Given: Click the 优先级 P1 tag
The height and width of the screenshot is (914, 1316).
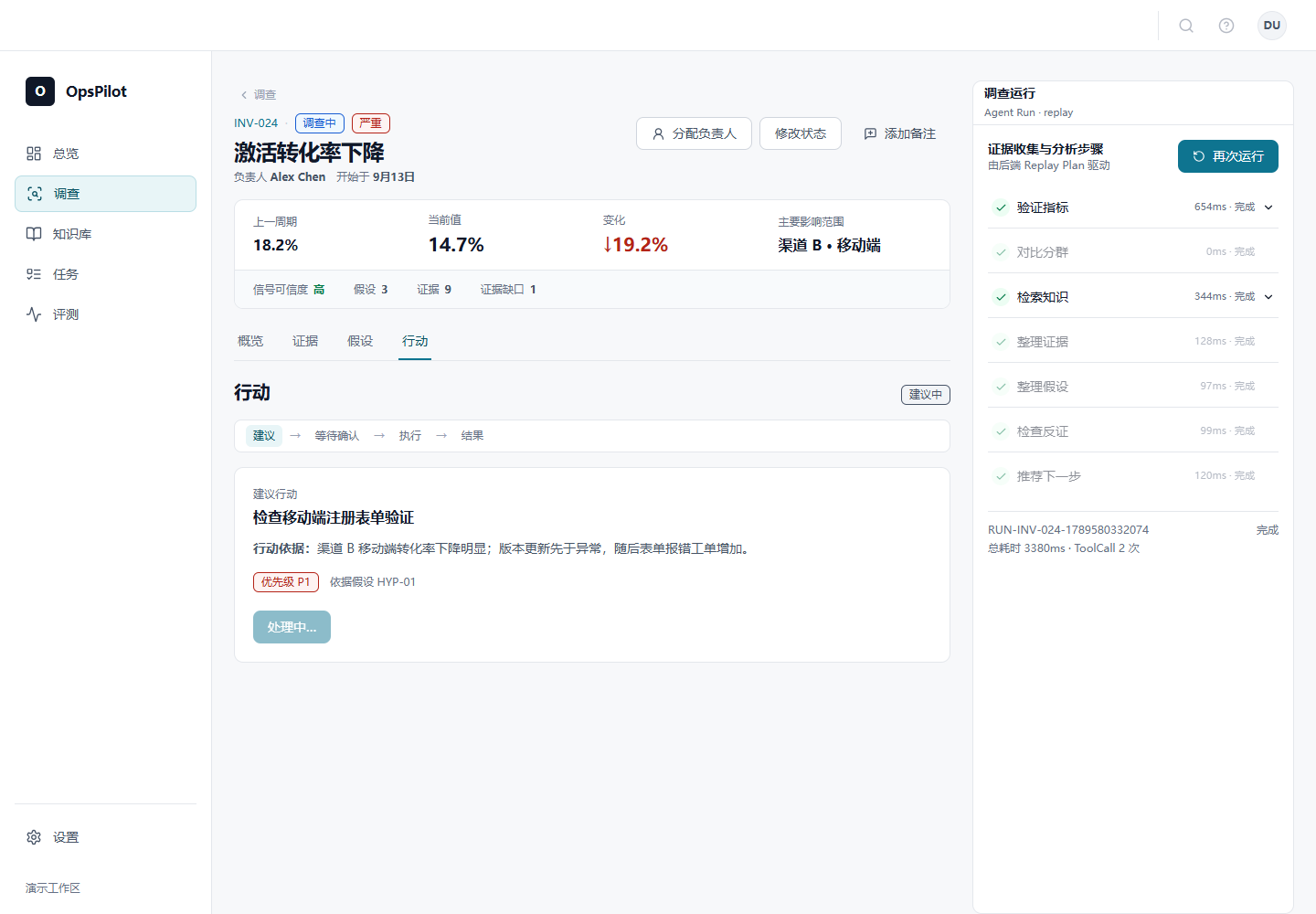Looking at the screenshot, I should [x=286, y=582].
